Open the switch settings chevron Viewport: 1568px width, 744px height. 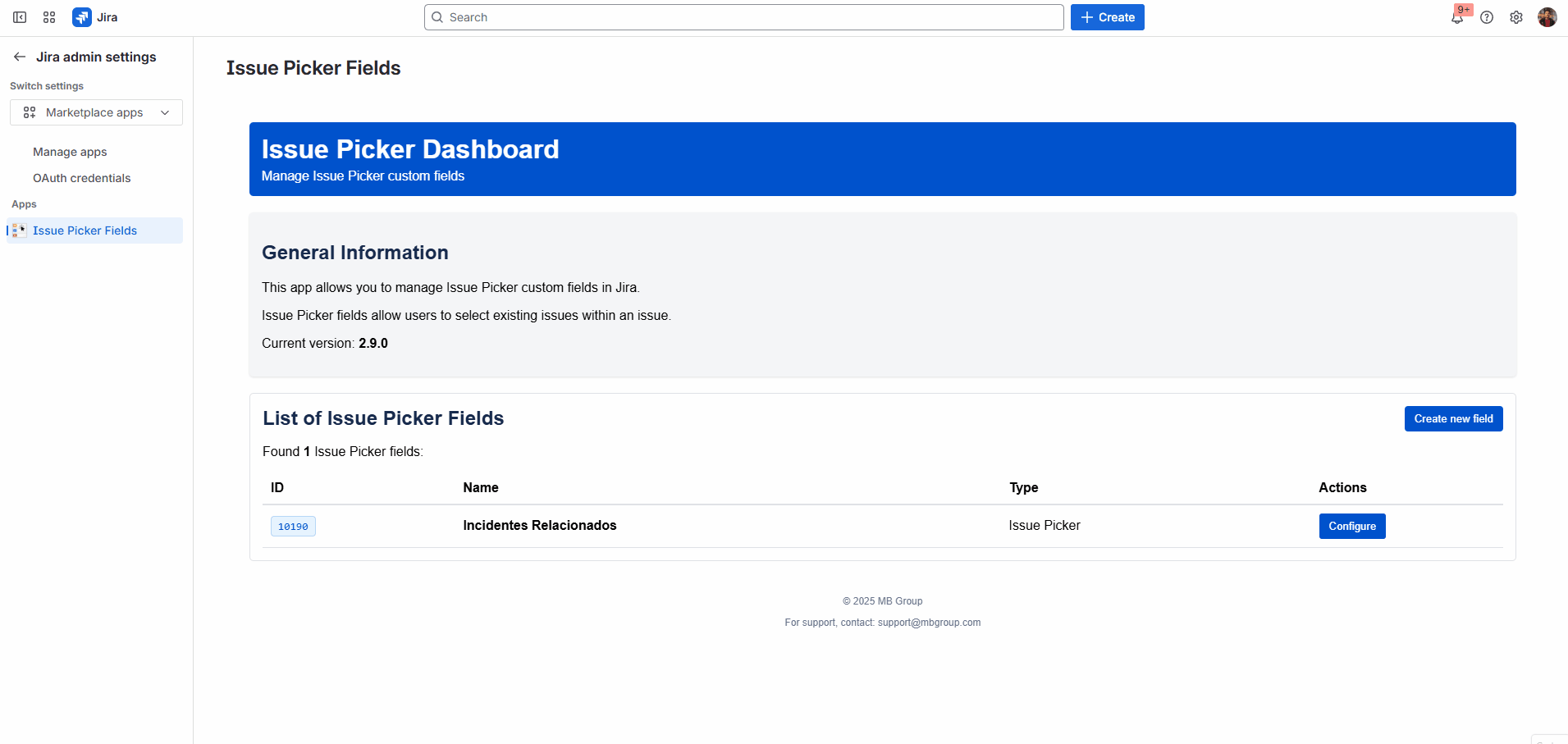click(x=165, y=112)
